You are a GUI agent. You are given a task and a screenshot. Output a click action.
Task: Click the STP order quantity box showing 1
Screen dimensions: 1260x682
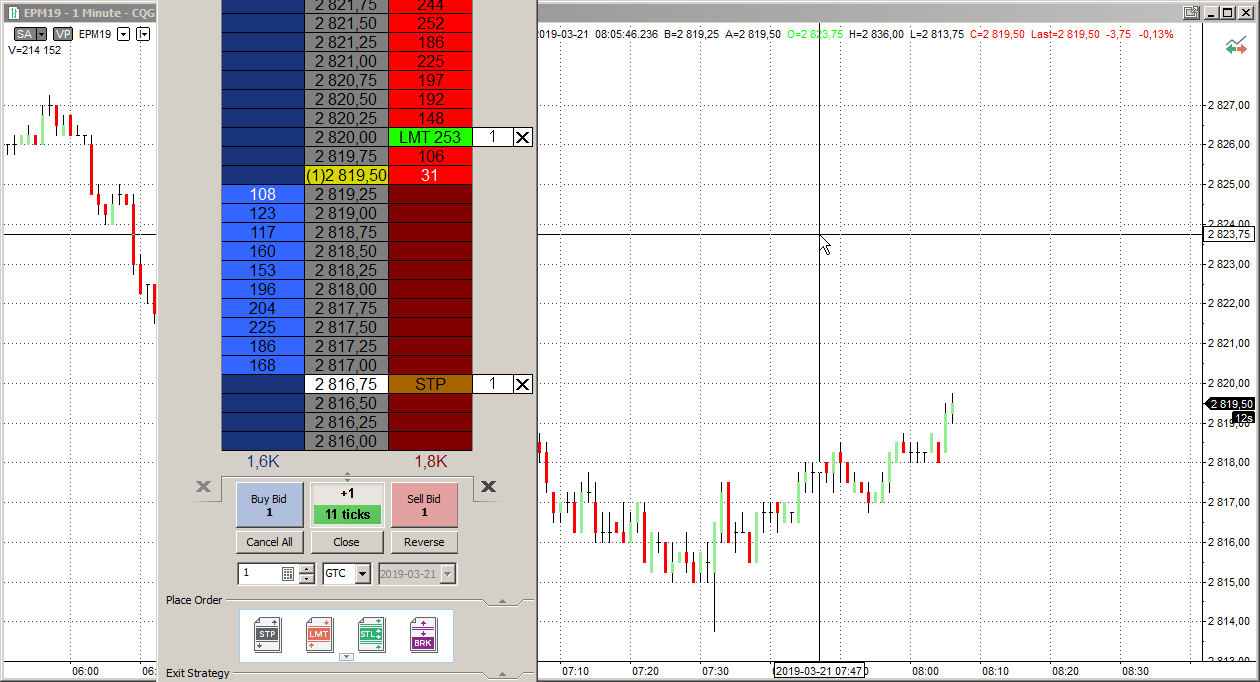coord(493,384)
